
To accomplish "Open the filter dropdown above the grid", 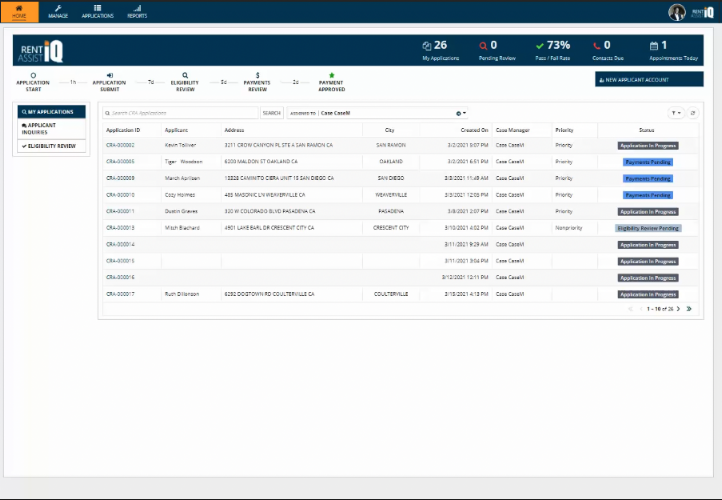I will (x=676, y=113).
